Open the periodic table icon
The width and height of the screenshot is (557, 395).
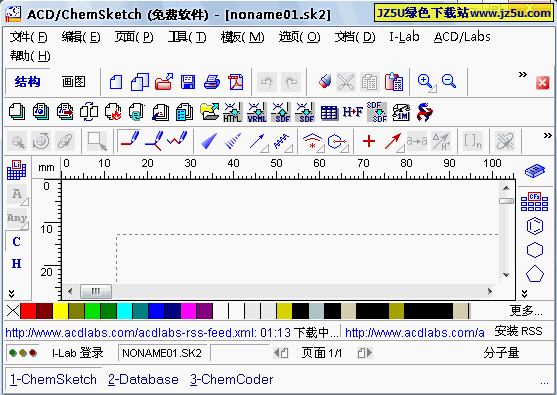[x=16, y=169]
